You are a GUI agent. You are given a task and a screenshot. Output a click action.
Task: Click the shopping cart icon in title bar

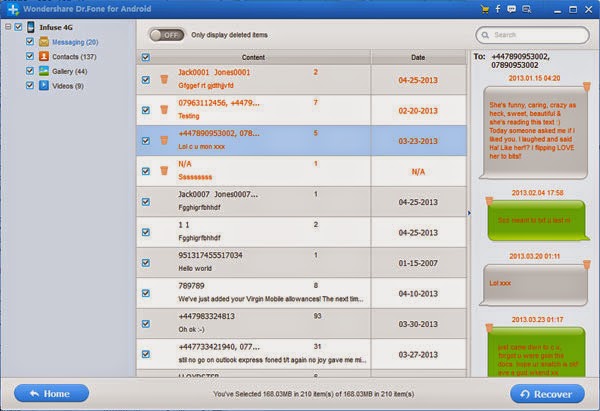pyautogui.click(x=485, y=10)
